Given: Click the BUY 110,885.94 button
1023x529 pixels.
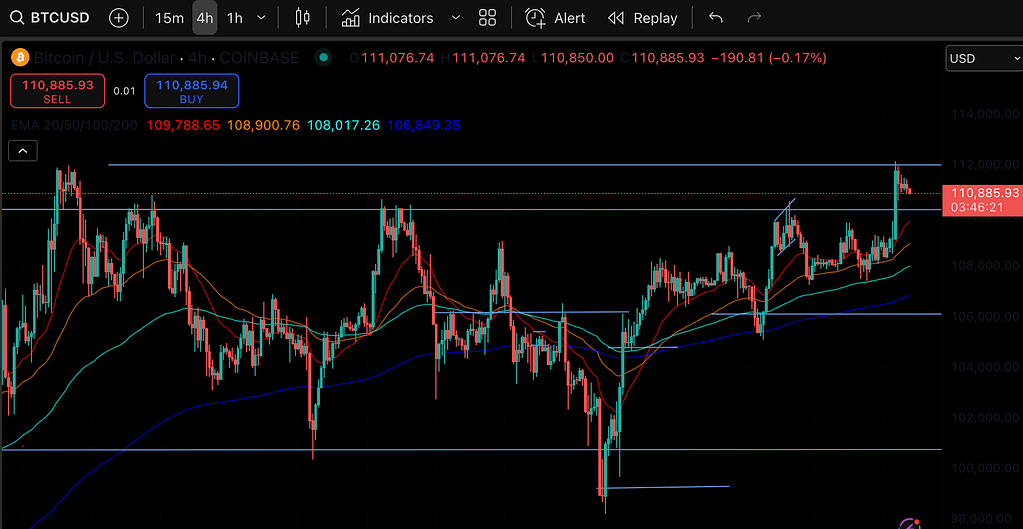Looking at the screenshot, I should pos(192,91).
